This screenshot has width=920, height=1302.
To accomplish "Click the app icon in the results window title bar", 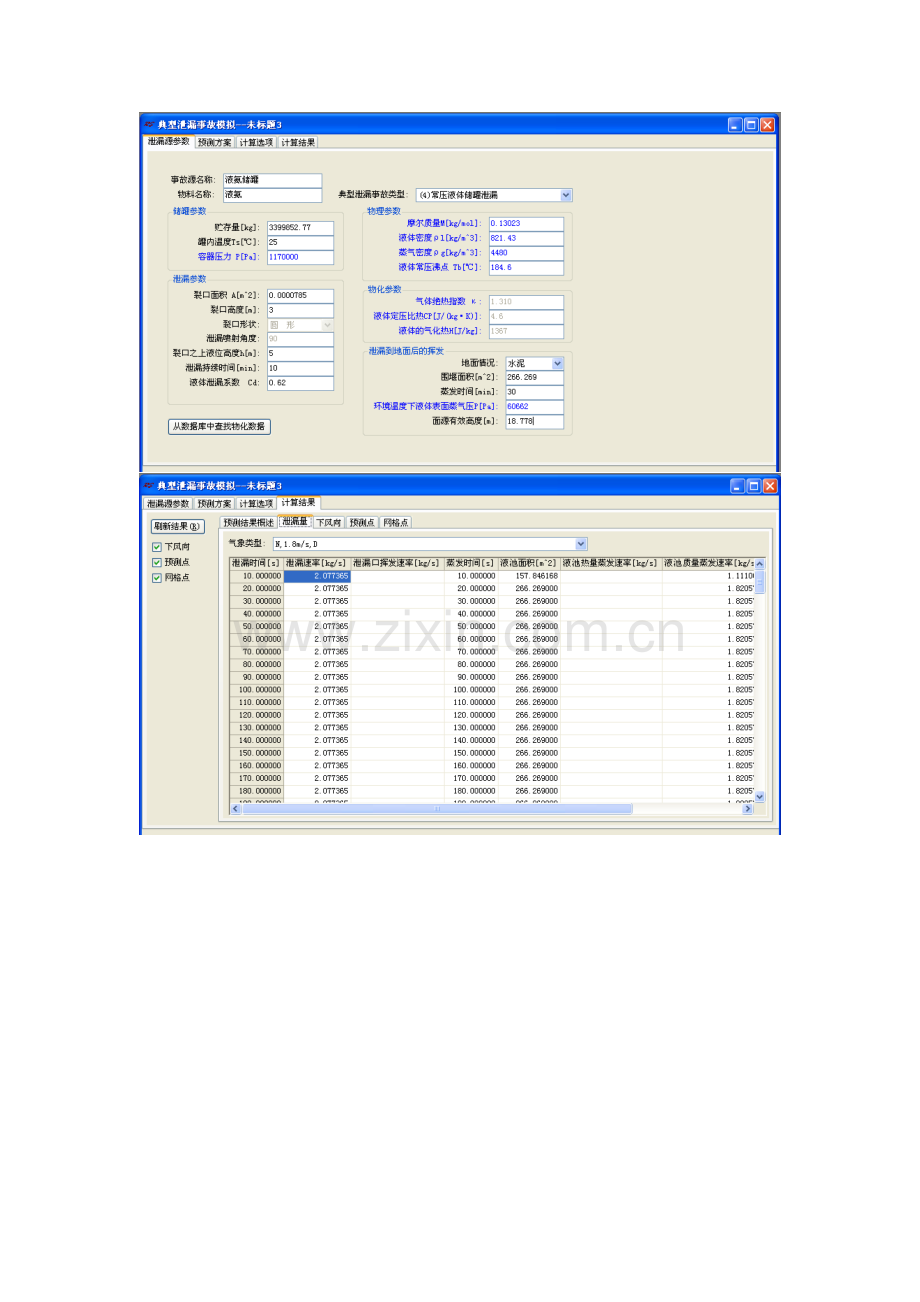I will click(x=149, y=486).
